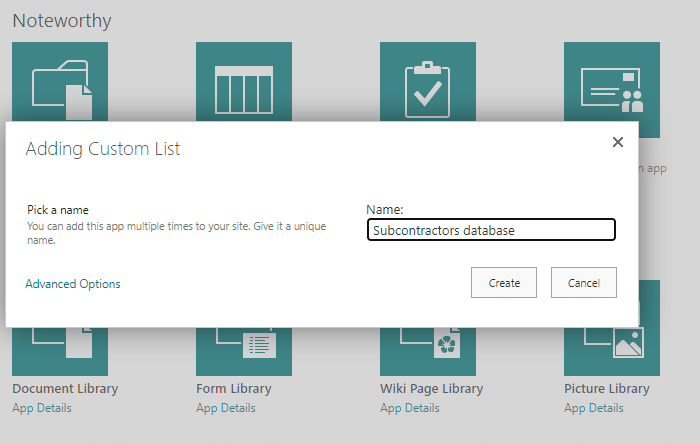Open App Details under Form Library
The height and width of the screenshot is (444, 700).
click(226, 408)
